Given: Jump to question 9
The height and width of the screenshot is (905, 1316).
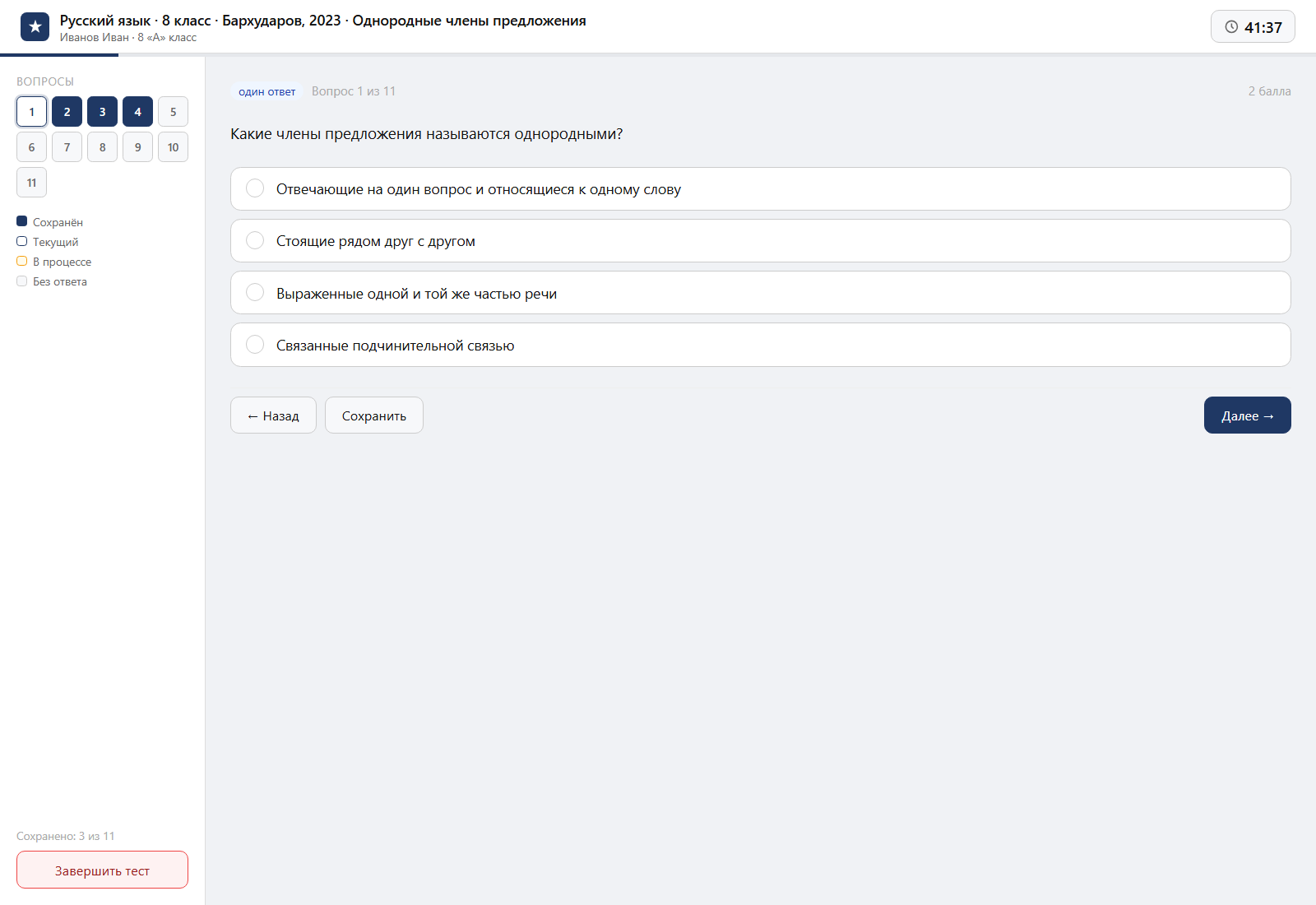Looking at the screenshot, I should 137,147.
